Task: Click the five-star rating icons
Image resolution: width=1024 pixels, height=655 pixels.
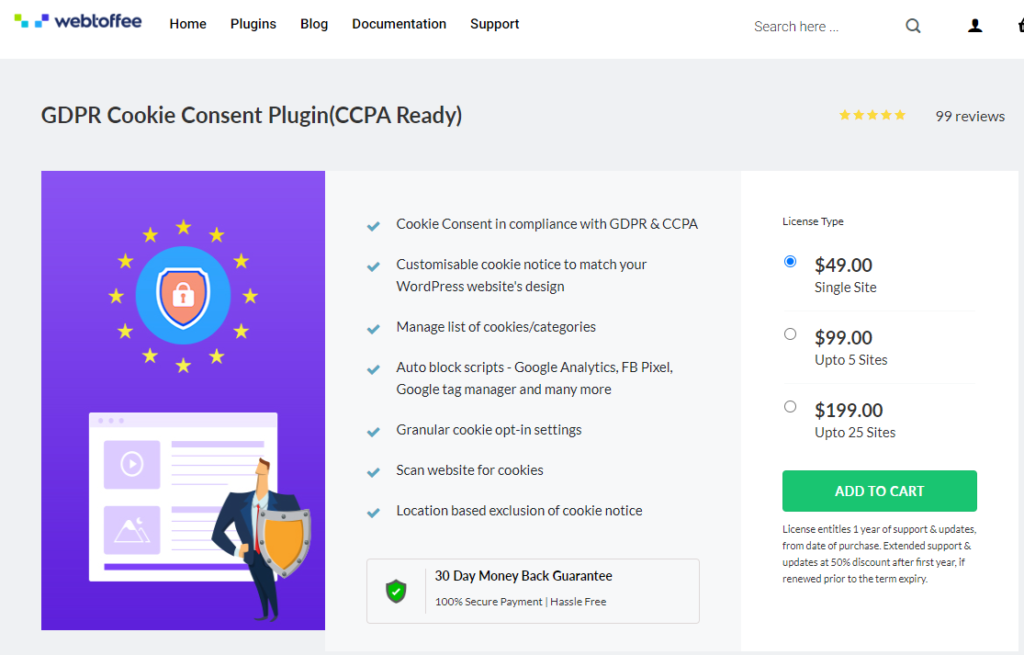Action: (872, 116)
